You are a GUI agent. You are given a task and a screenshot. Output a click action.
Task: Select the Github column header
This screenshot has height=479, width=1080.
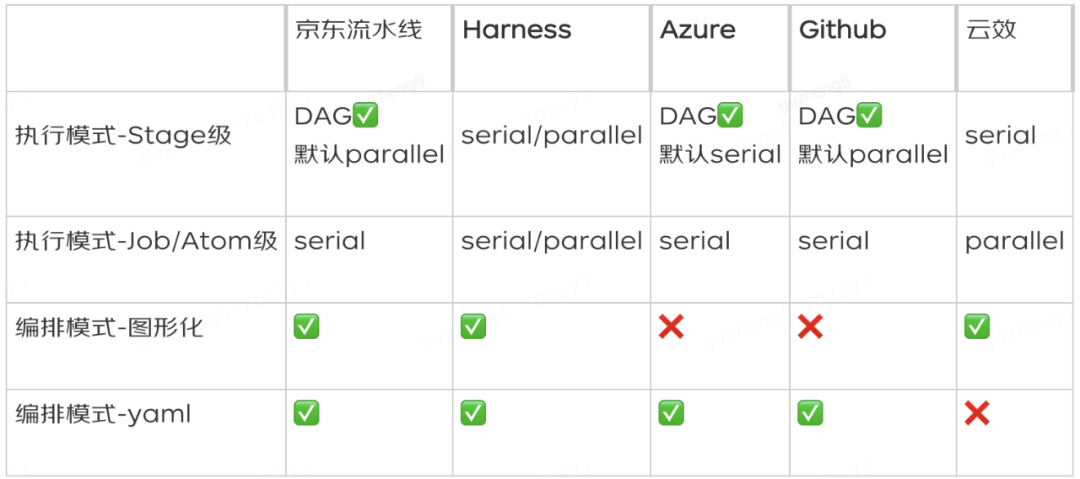coord(842,30)
